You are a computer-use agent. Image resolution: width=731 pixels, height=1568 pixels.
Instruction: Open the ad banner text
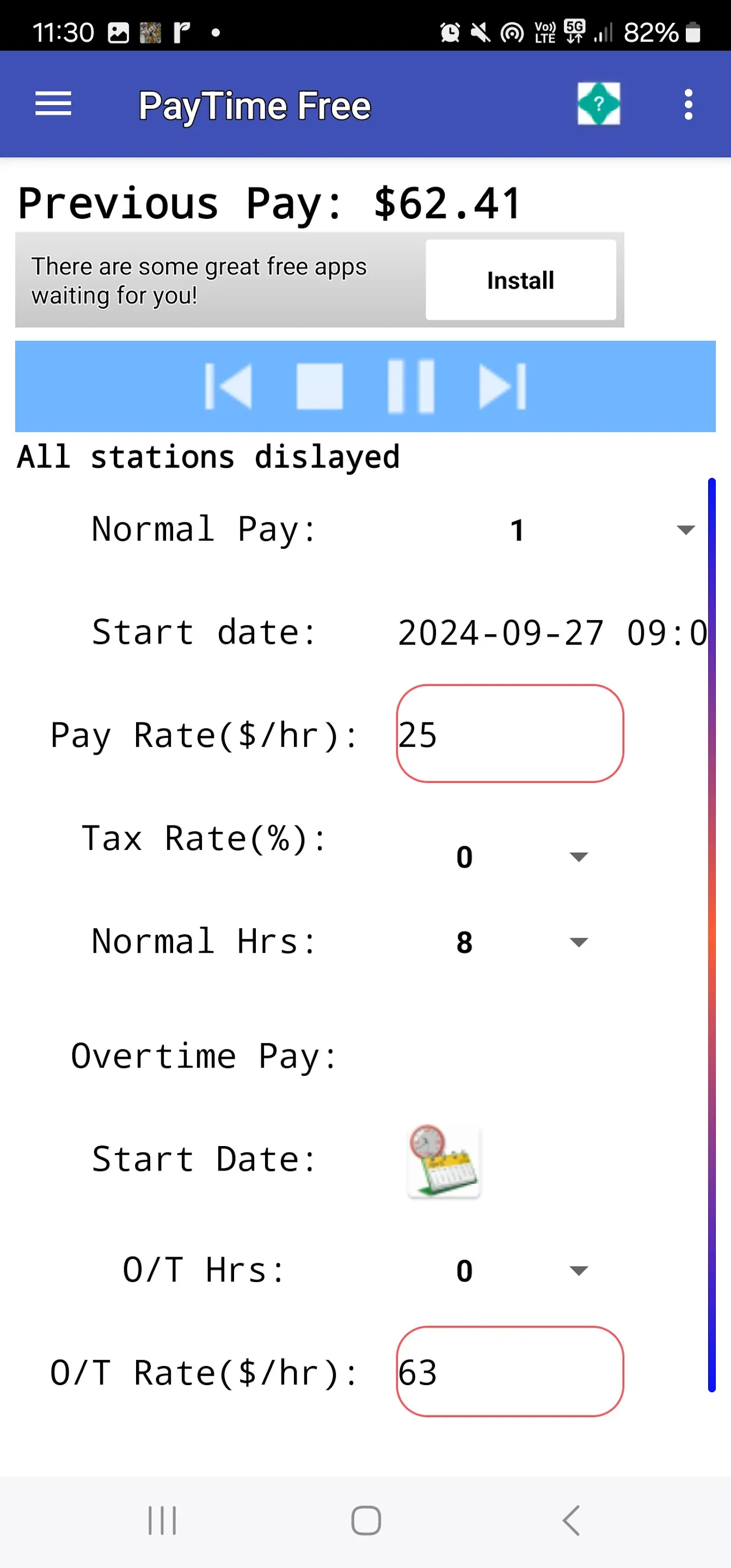pos(199,280)
